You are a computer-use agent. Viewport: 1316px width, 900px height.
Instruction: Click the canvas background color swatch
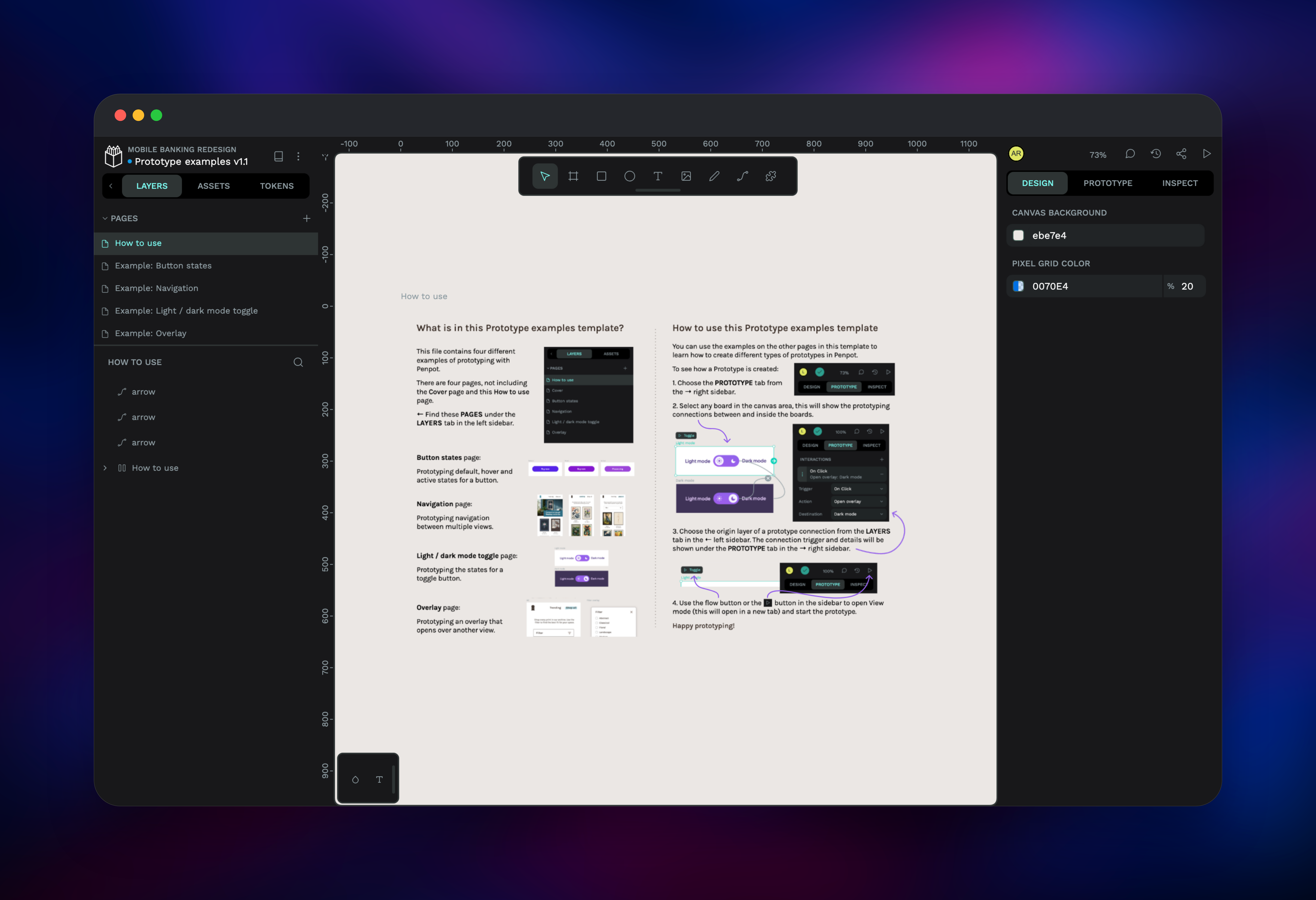1018,235
